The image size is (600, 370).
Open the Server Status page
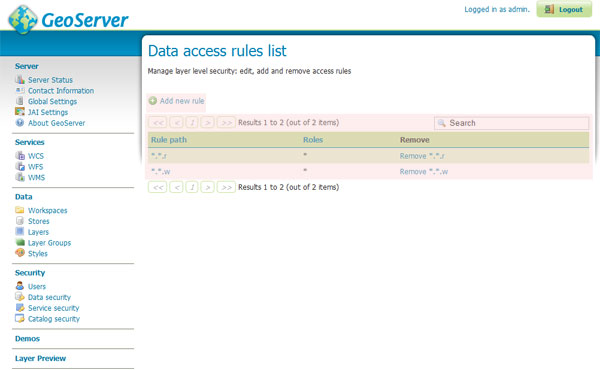pos(50,80)
